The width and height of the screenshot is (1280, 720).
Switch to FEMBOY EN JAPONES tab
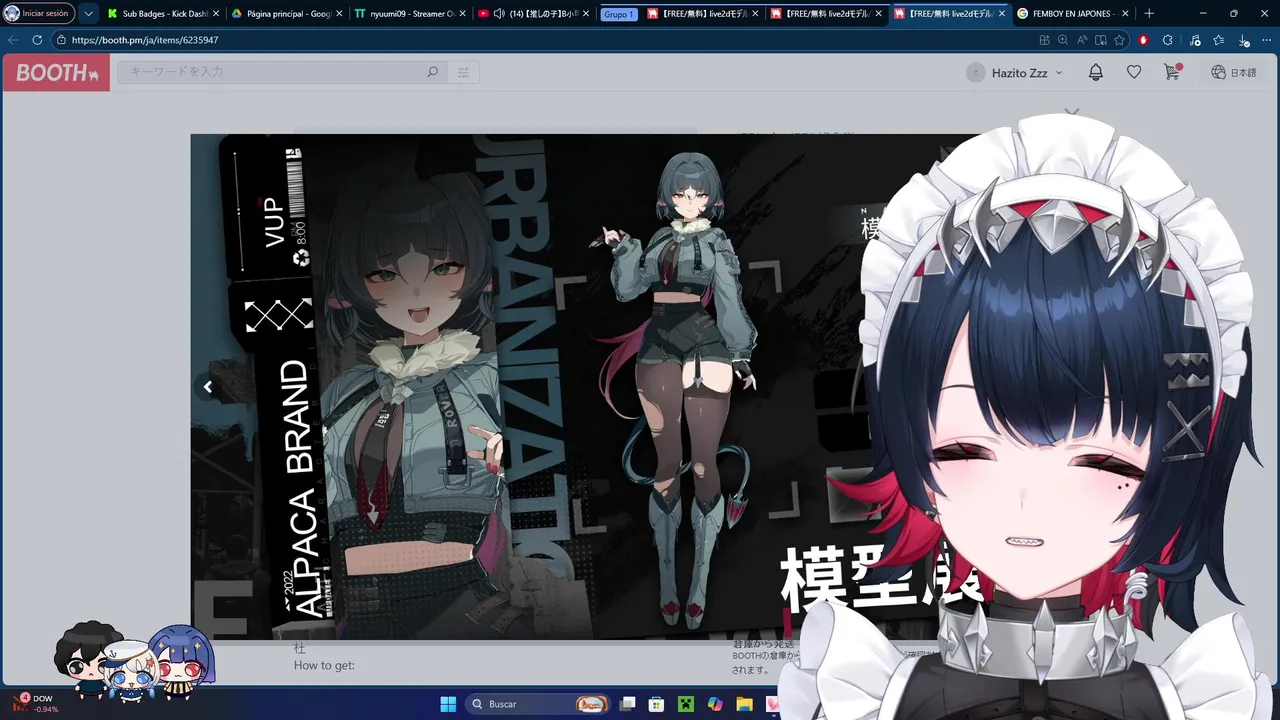(x=1071, y=14)
